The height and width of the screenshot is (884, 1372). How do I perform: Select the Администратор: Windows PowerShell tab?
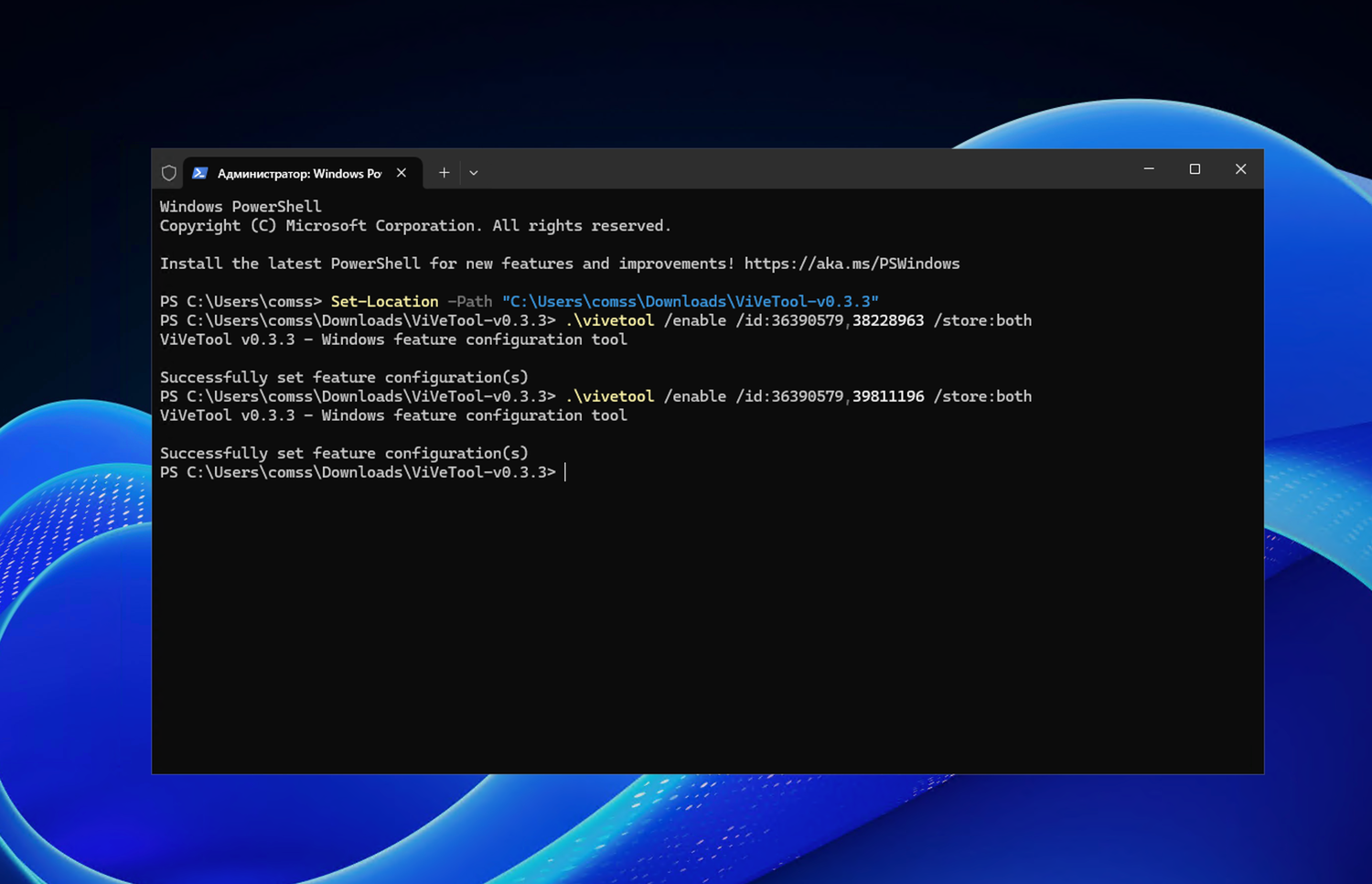(x=303, y=173)
